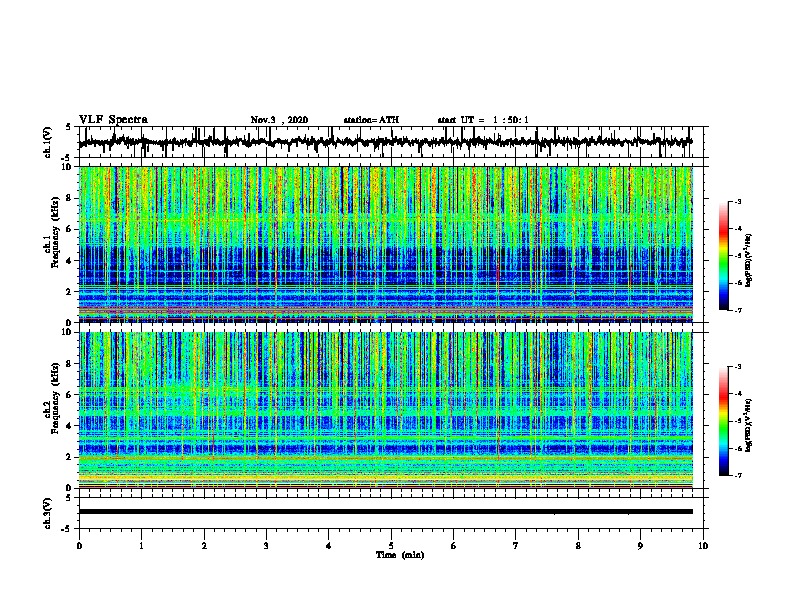Screen dimensions: 792x612
Task: Click the 'Time (min)' axis label
Action: (x=400, y=555)
